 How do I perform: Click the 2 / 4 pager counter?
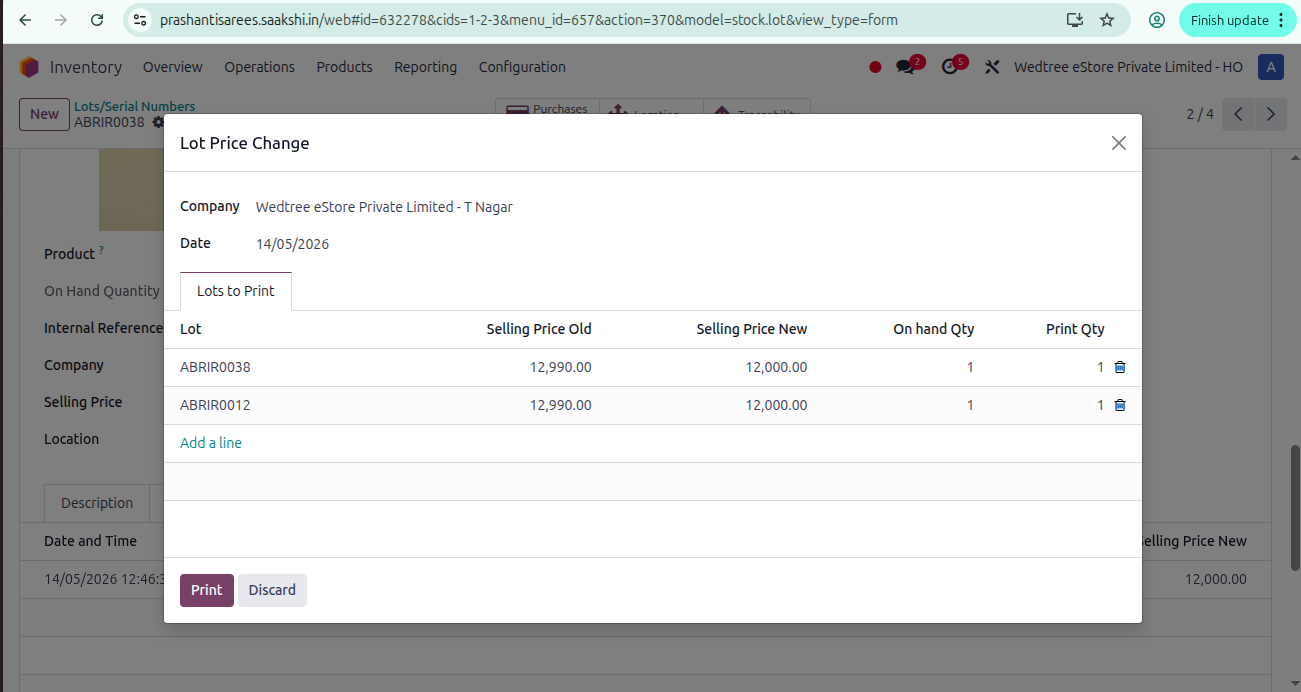pos(1200,114)
